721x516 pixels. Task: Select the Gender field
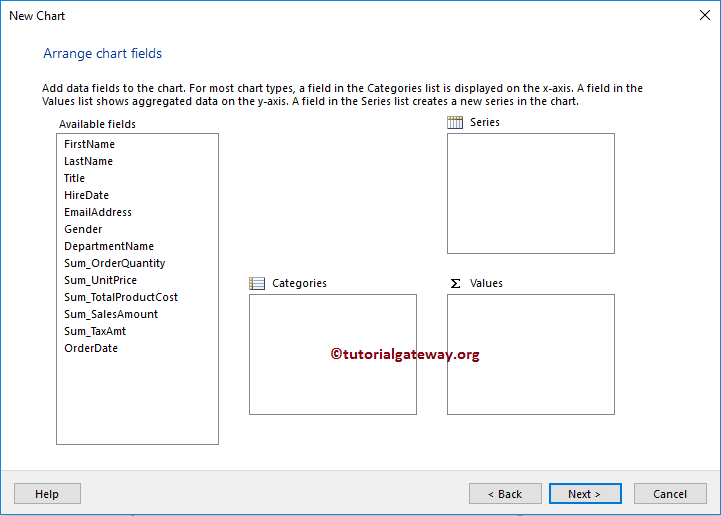[83, 229]
